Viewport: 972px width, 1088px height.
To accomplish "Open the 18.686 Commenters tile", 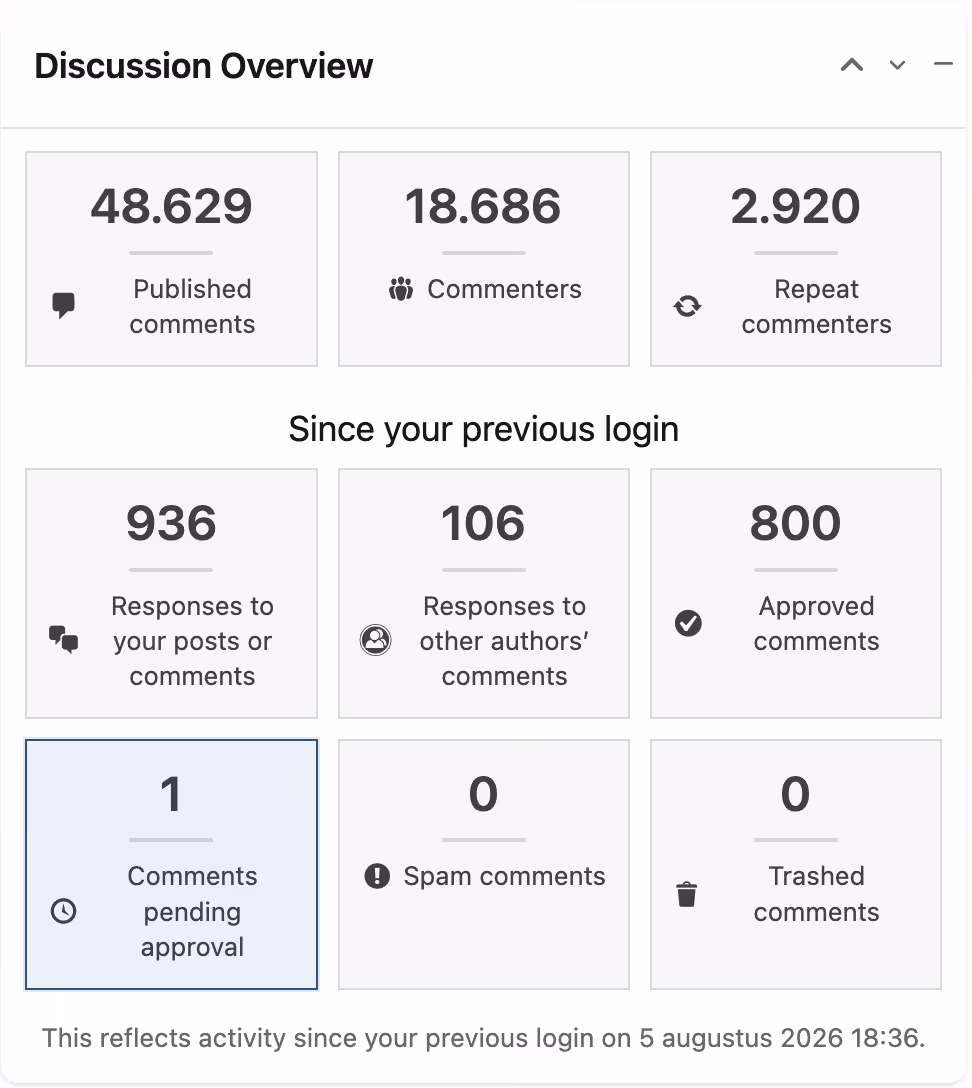I will 484,259.
